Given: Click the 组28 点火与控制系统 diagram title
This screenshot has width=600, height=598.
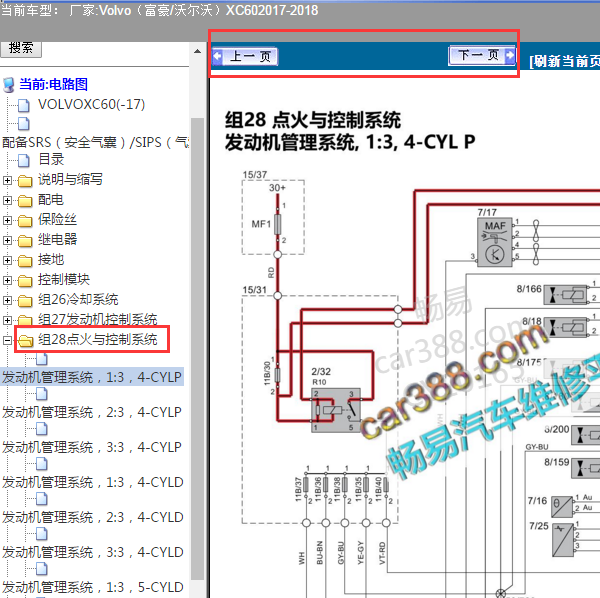Looking at the screenshot, I should tap(313, 120).
